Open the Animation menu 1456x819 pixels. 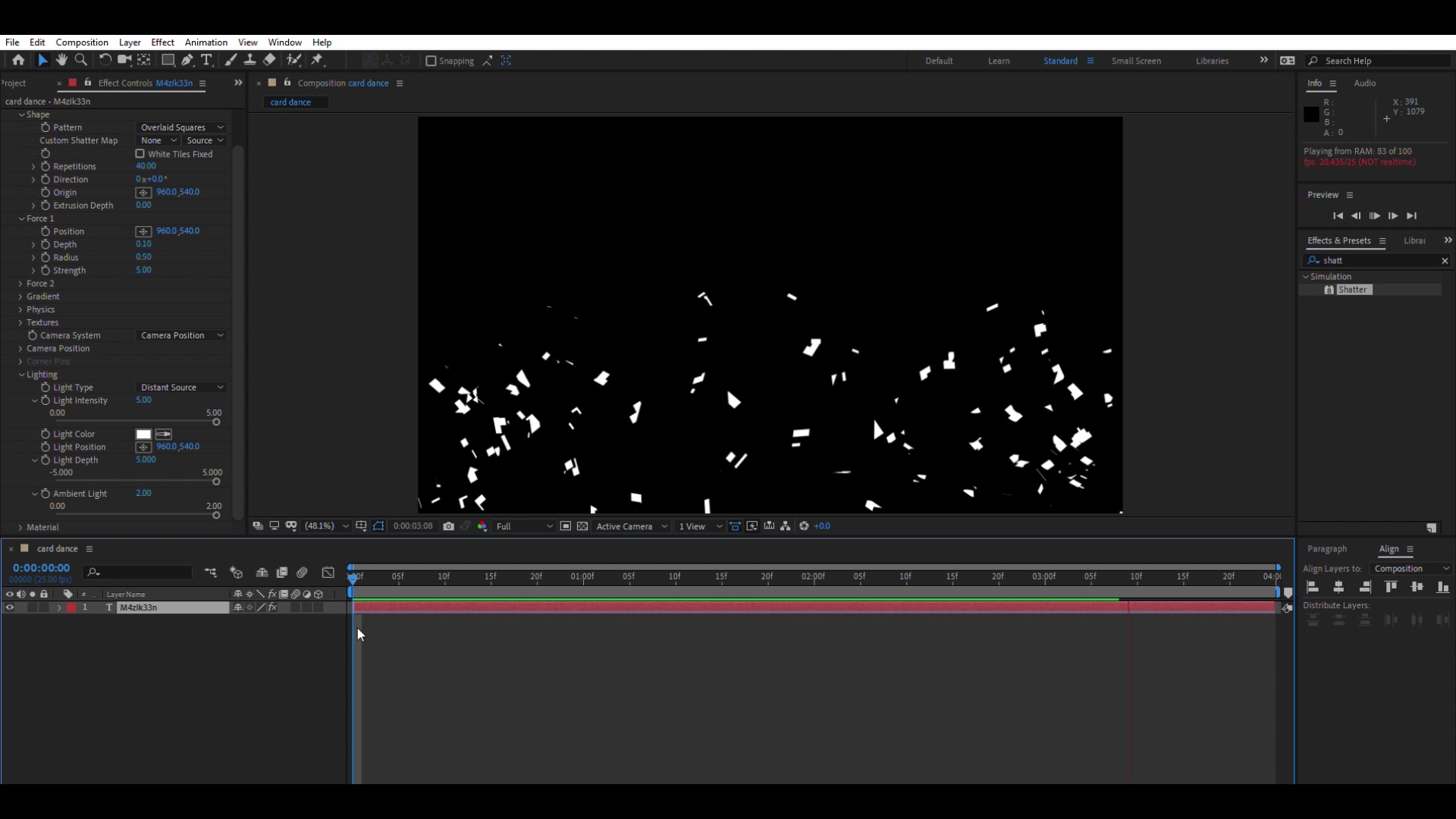click(x=206, y=42)
